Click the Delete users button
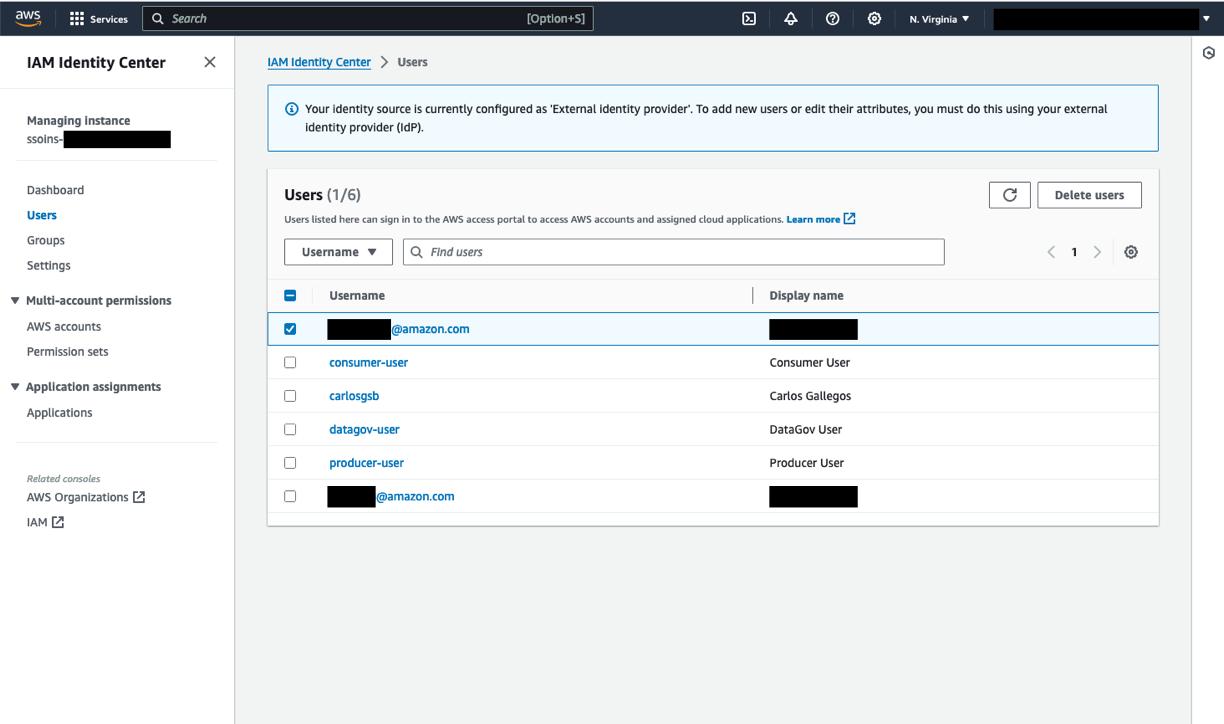This screenshot has height=724, width=1224. coord(1089,194)
